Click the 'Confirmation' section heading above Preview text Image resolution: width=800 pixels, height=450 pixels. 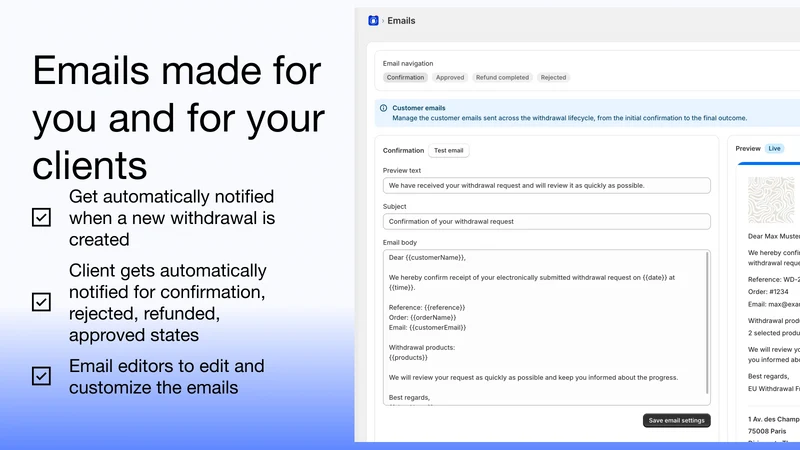point(403,151)
